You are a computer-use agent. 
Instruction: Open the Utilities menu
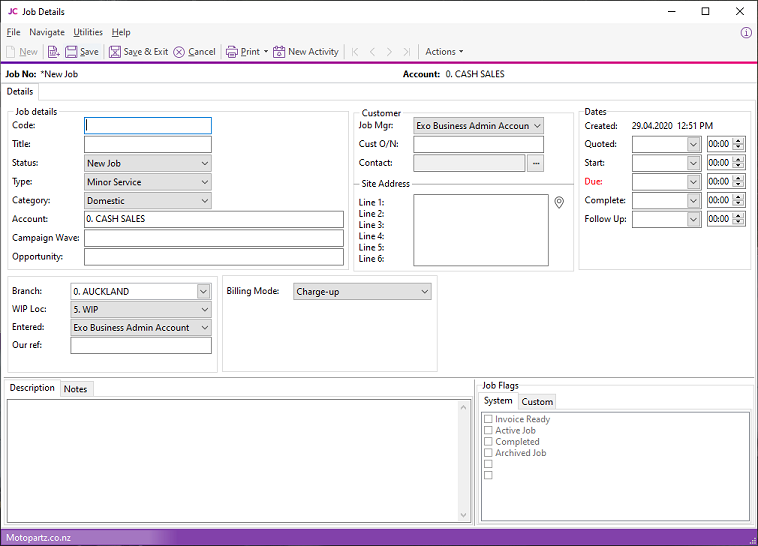click(x=88, y=32)
